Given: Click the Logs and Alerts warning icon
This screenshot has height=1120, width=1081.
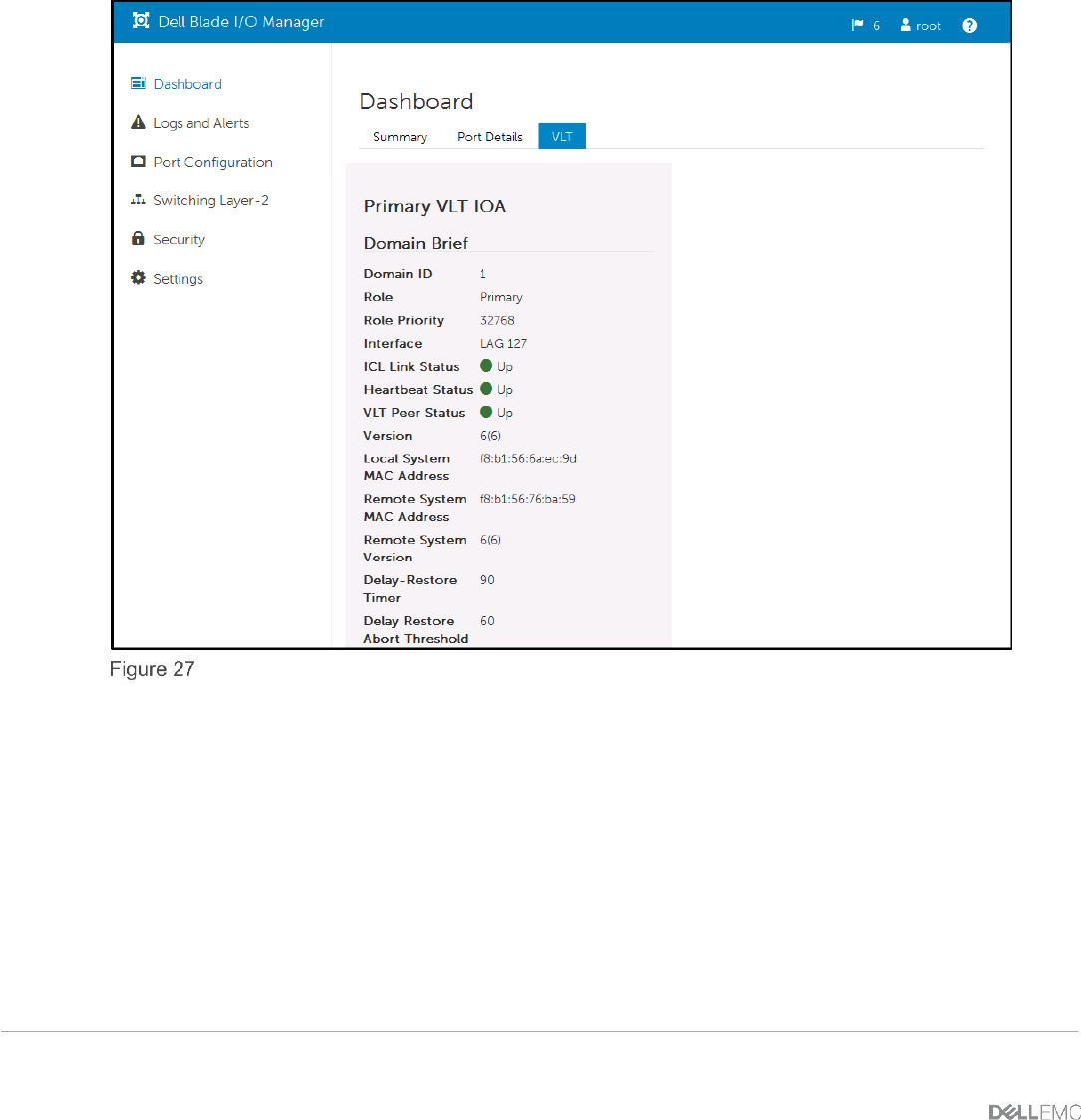Looking at the screenshot, I should 138,122.
